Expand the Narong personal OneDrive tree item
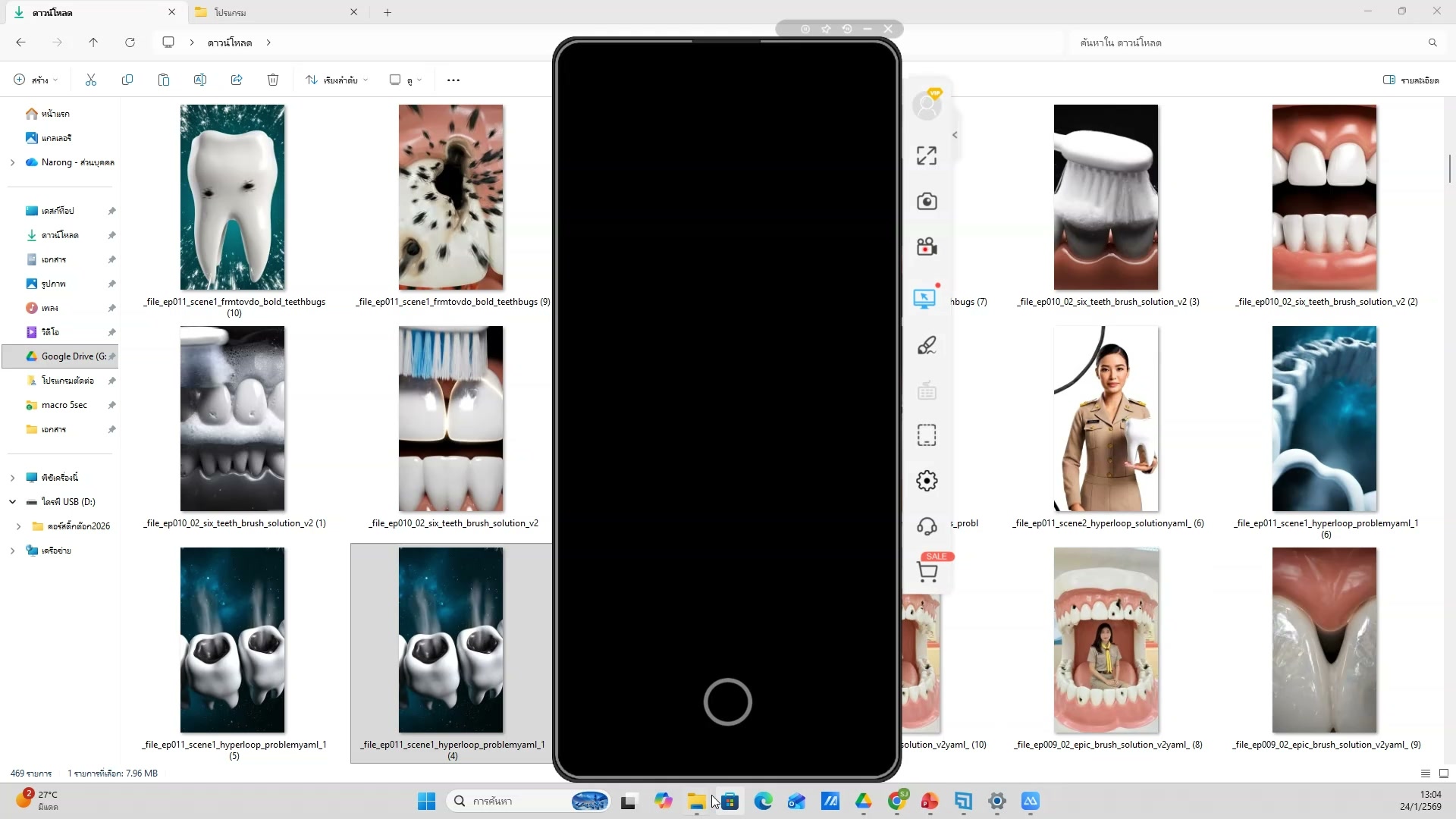The image size is (1456, 819). click(x=12, y=162)
